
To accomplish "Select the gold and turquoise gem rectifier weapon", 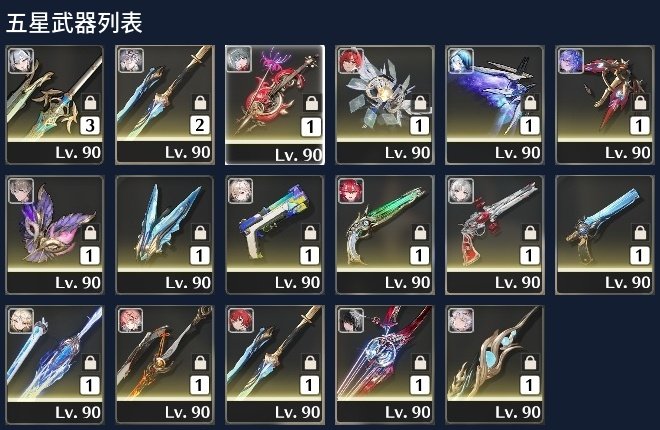I will tap(495, 365).
